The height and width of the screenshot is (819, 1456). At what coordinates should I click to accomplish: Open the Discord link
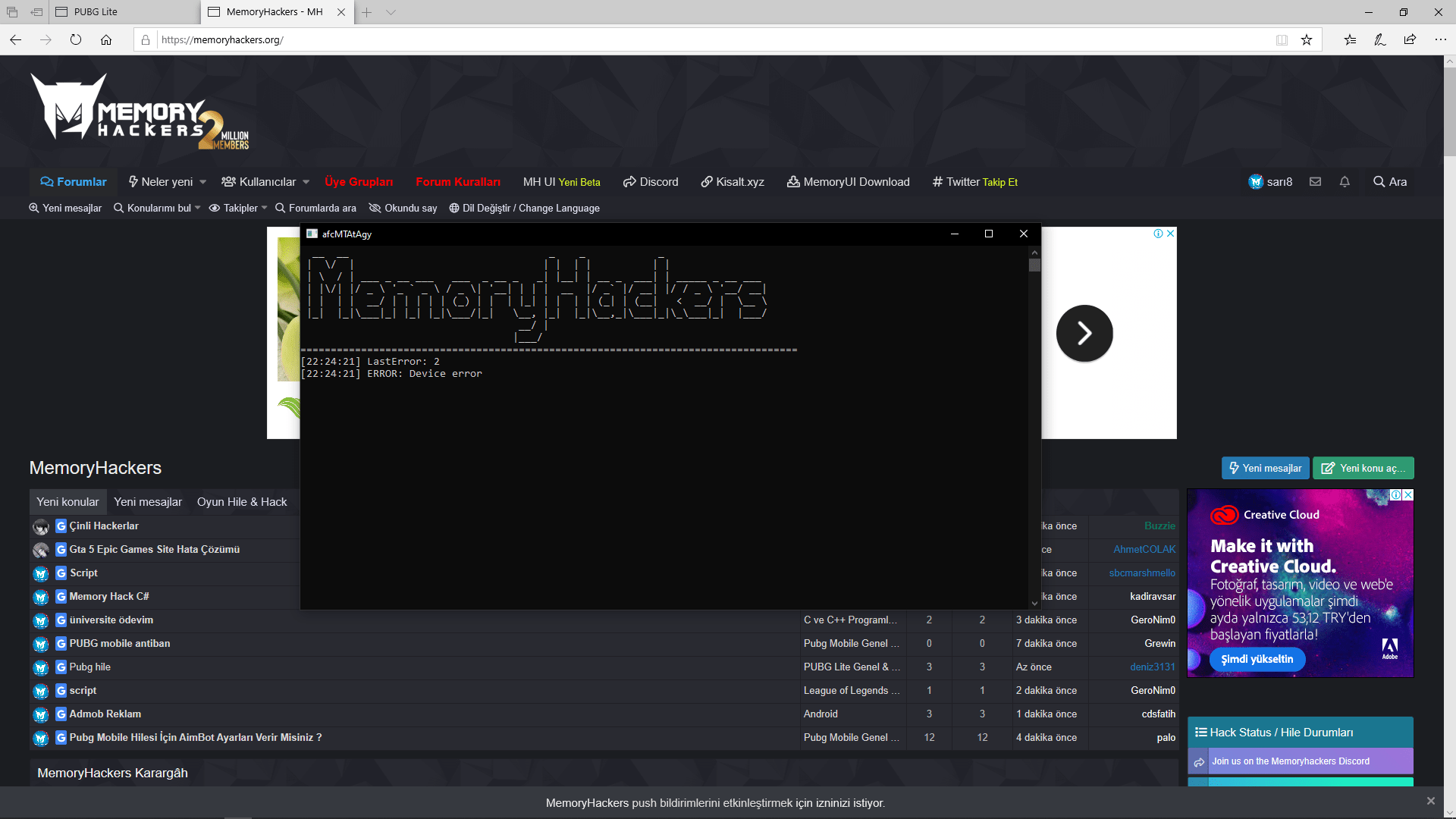coord(651,182)
